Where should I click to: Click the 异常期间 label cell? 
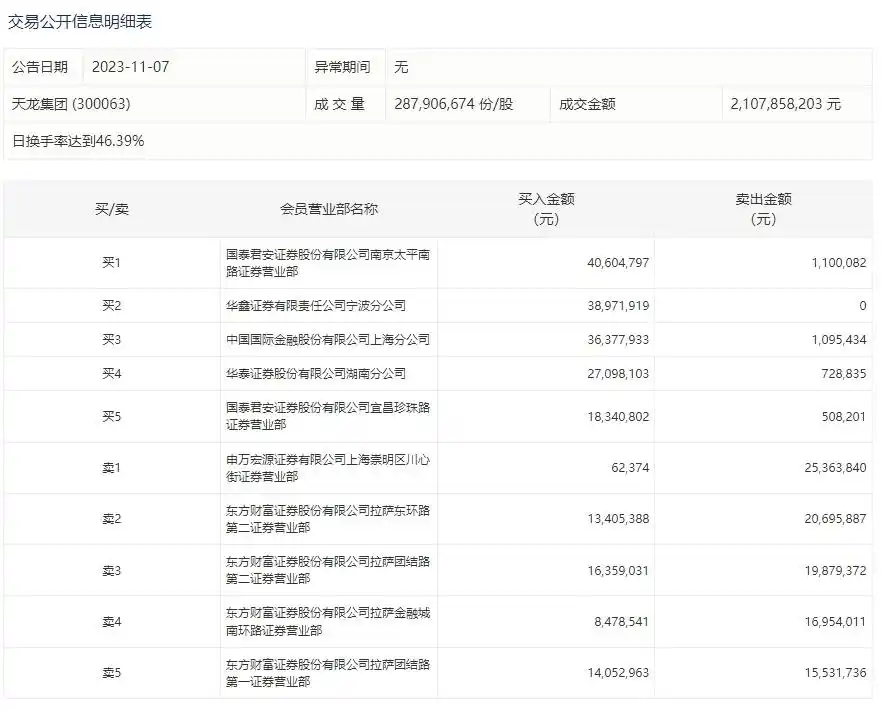coord(342,67)
